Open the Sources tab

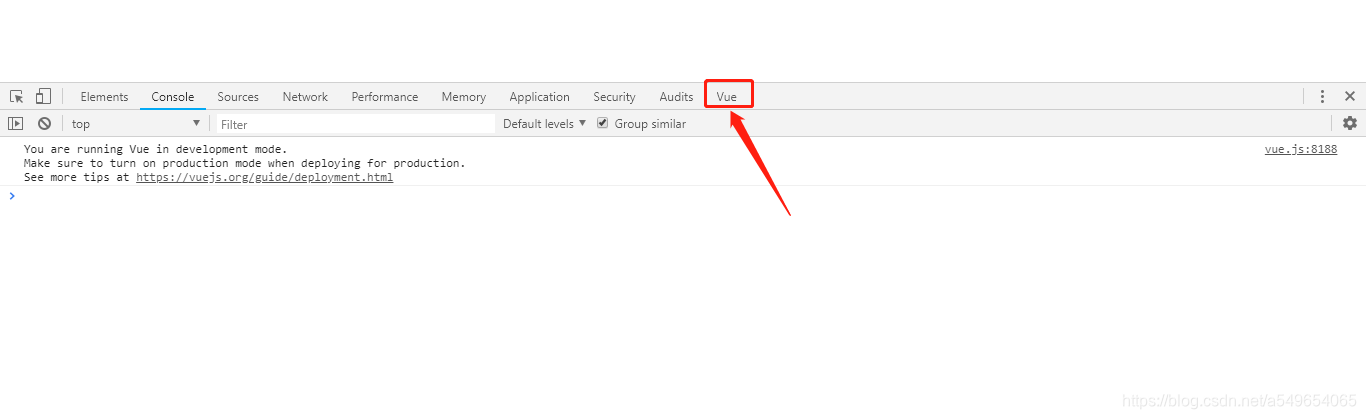click(238, 97)
